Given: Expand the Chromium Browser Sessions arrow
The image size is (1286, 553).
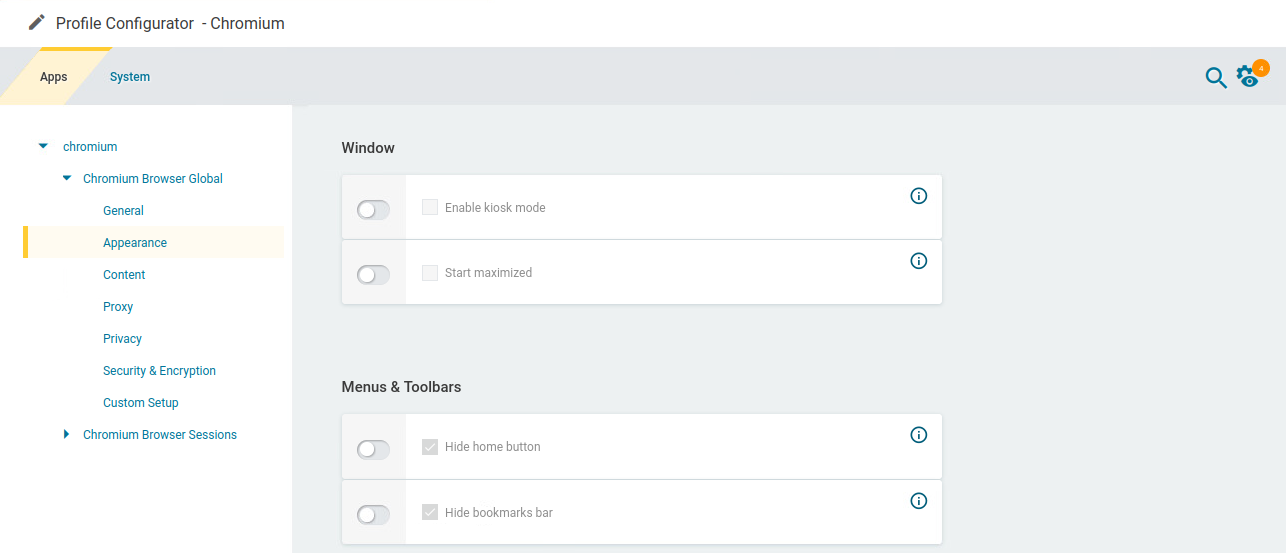Looking at the screenshot, I should tap(67, 434).
